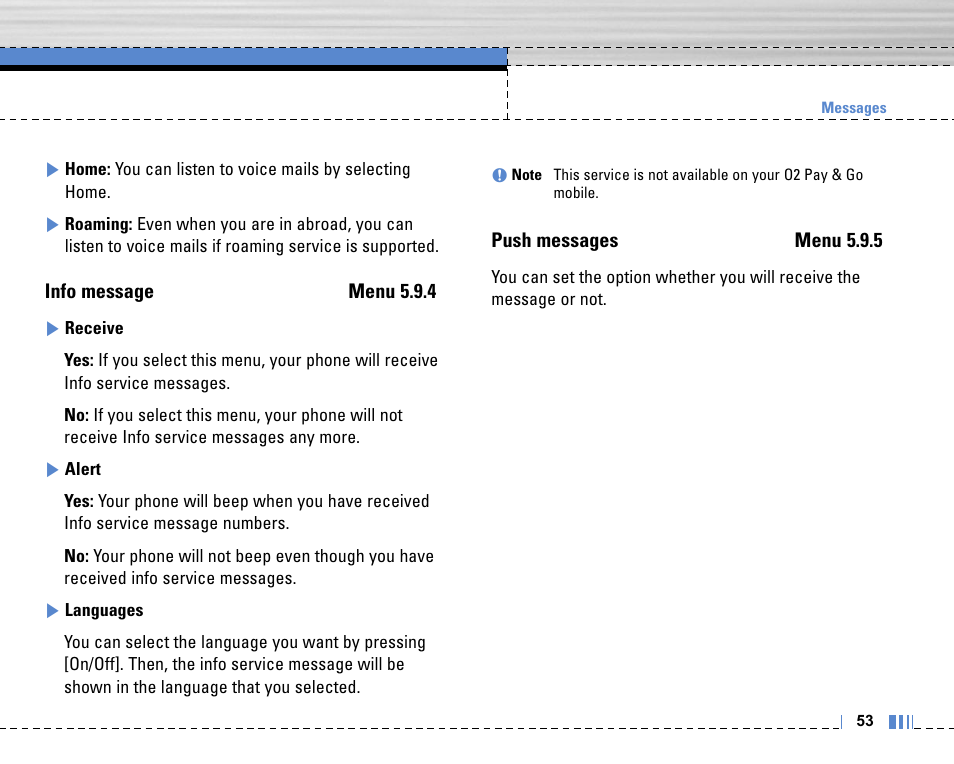This screenshot has width=954, height=764.
Task: Click the arrow bullet next to Alert
Action: 52,470
